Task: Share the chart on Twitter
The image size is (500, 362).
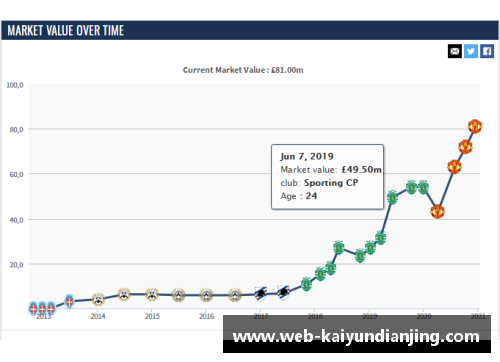Action: point(471,51)
